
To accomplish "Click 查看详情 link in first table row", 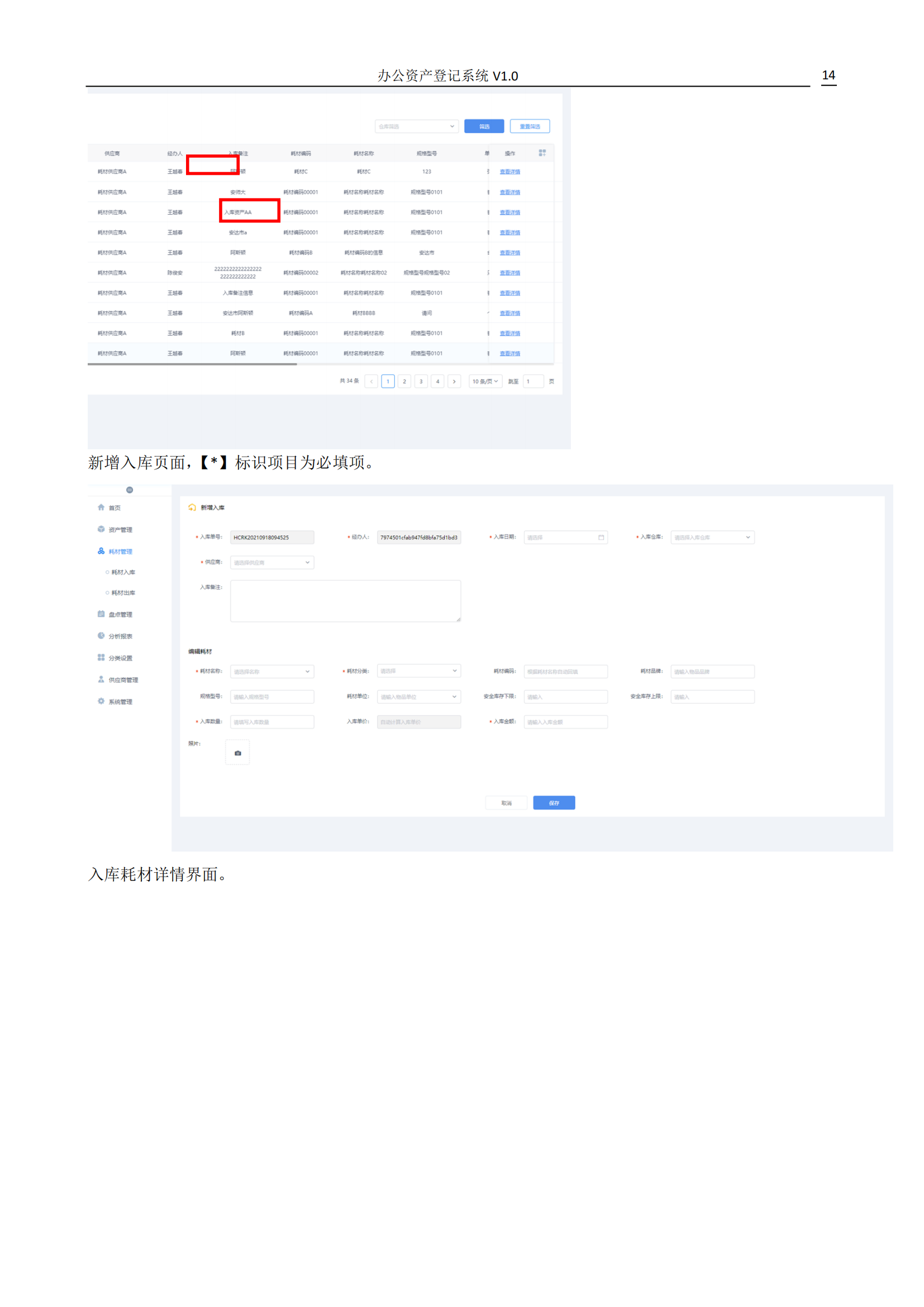I will coord(510,172).
